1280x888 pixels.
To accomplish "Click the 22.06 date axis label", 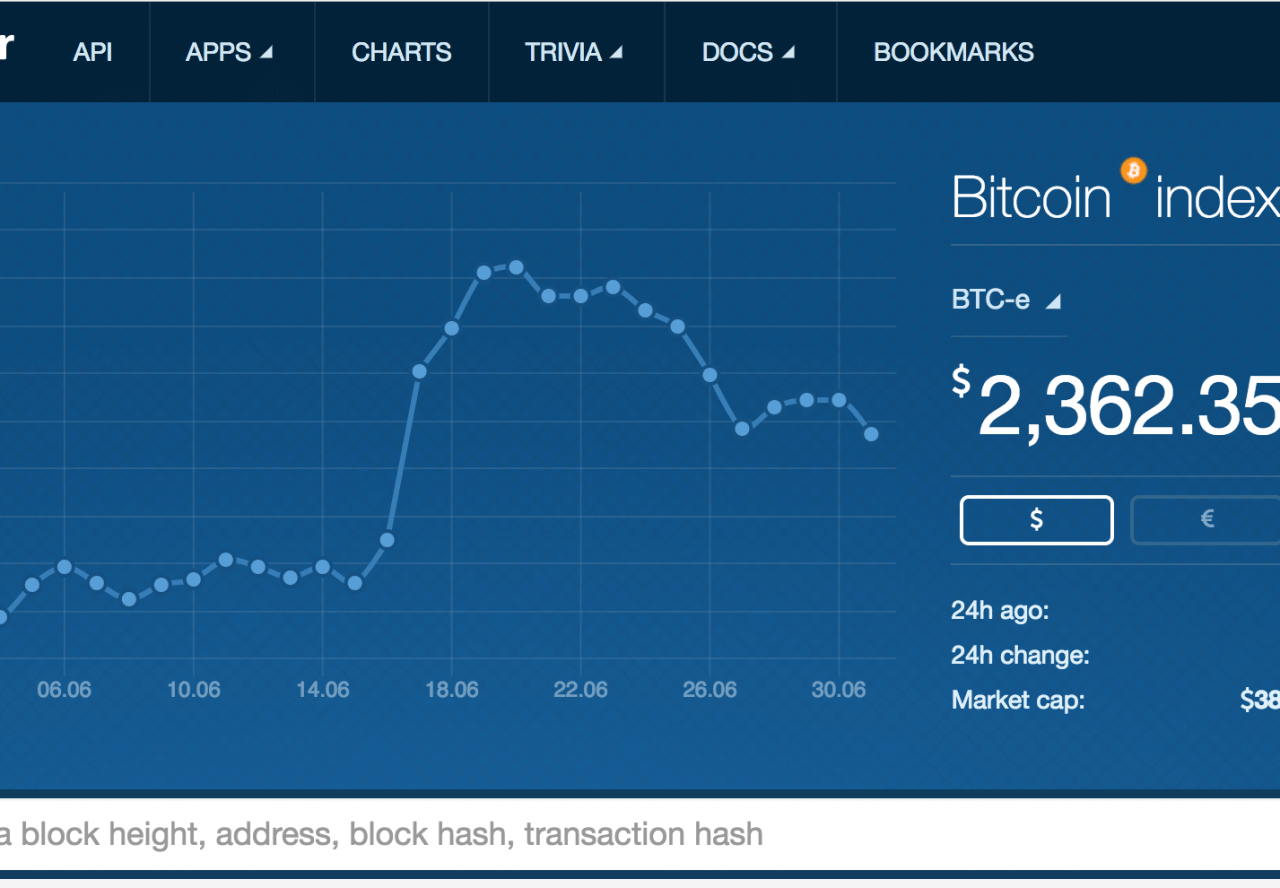I will (x=581, y=690).
